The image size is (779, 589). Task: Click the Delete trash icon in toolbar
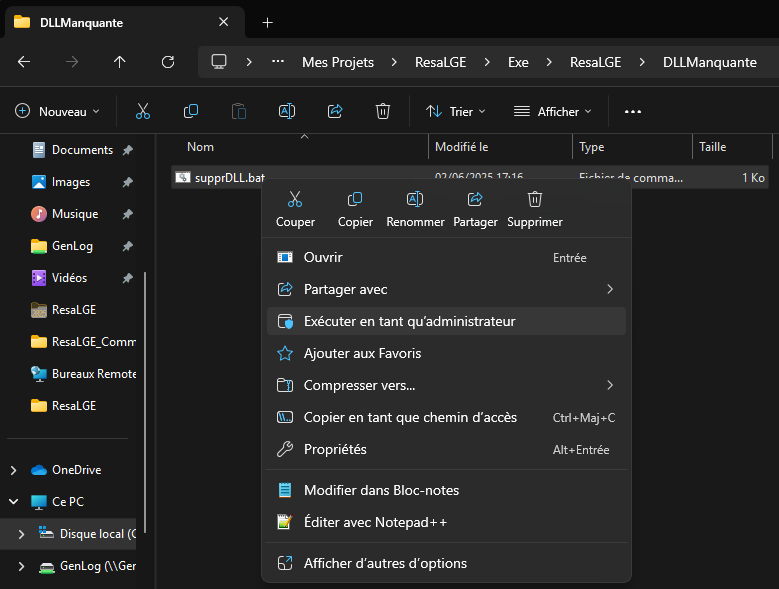[x=383, y=111]
